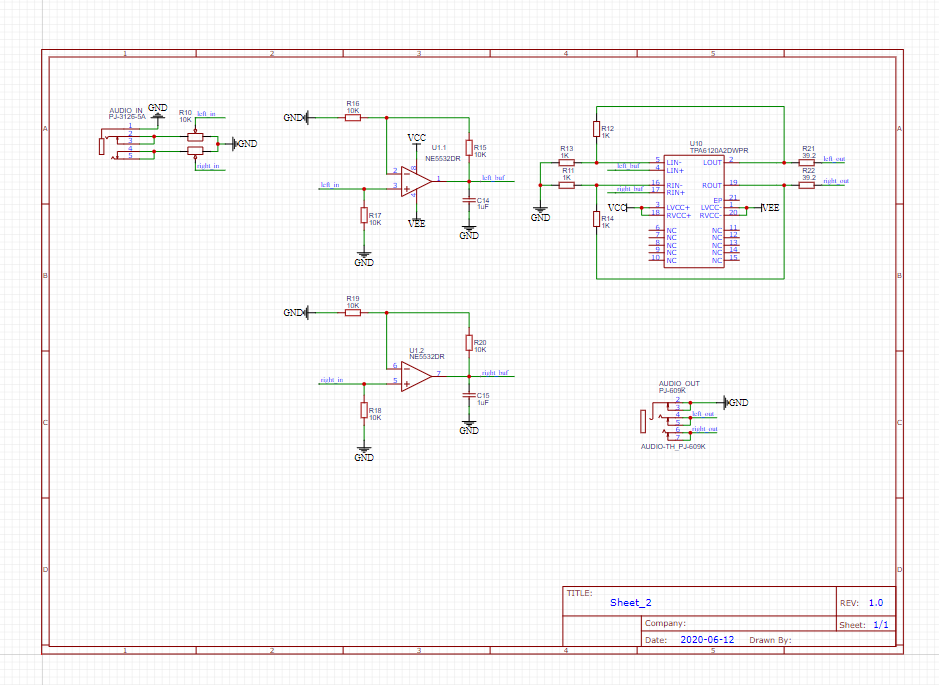
Task: Select resistor R13 symbol
Action: (567, 162)
